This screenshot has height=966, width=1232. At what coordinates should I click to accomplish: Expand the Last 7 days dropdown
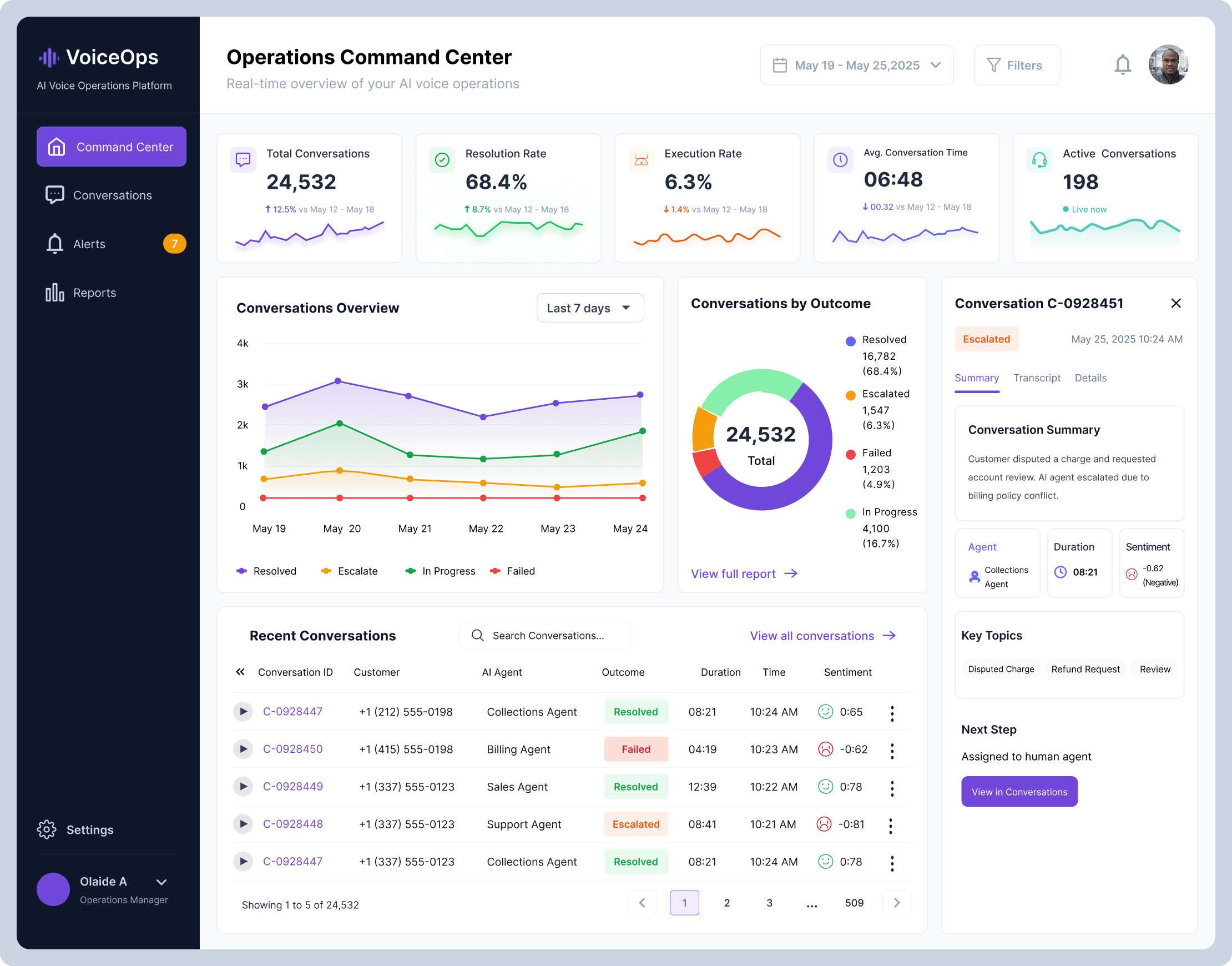(590, 308)
